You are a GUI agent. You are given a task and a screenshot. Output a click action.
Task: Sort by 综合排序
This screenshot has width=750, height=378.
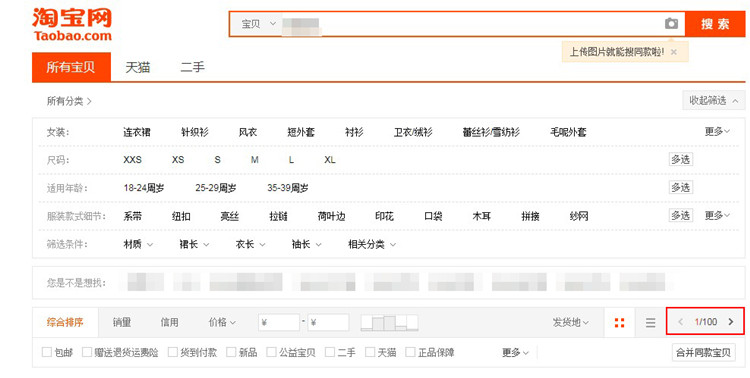click(x=65, y=322)
